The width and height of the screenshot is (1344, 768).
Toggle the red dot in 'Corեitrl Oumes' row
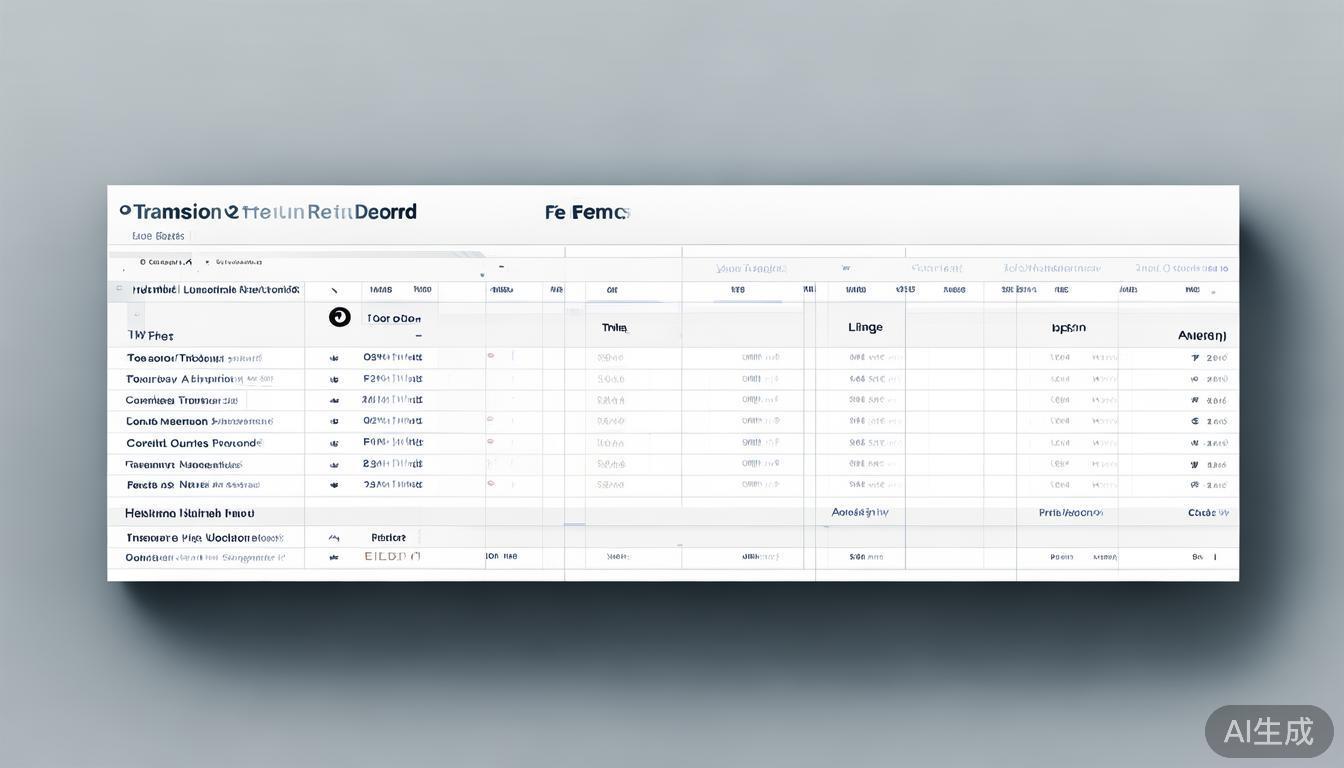point(490,441)
